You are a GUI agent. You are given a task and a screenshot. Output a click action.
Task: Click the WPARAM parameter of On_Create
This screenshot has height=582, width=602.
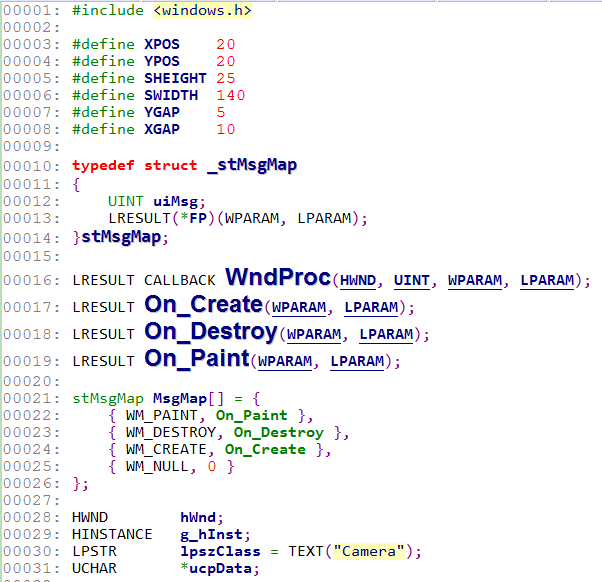click(299, 308)
